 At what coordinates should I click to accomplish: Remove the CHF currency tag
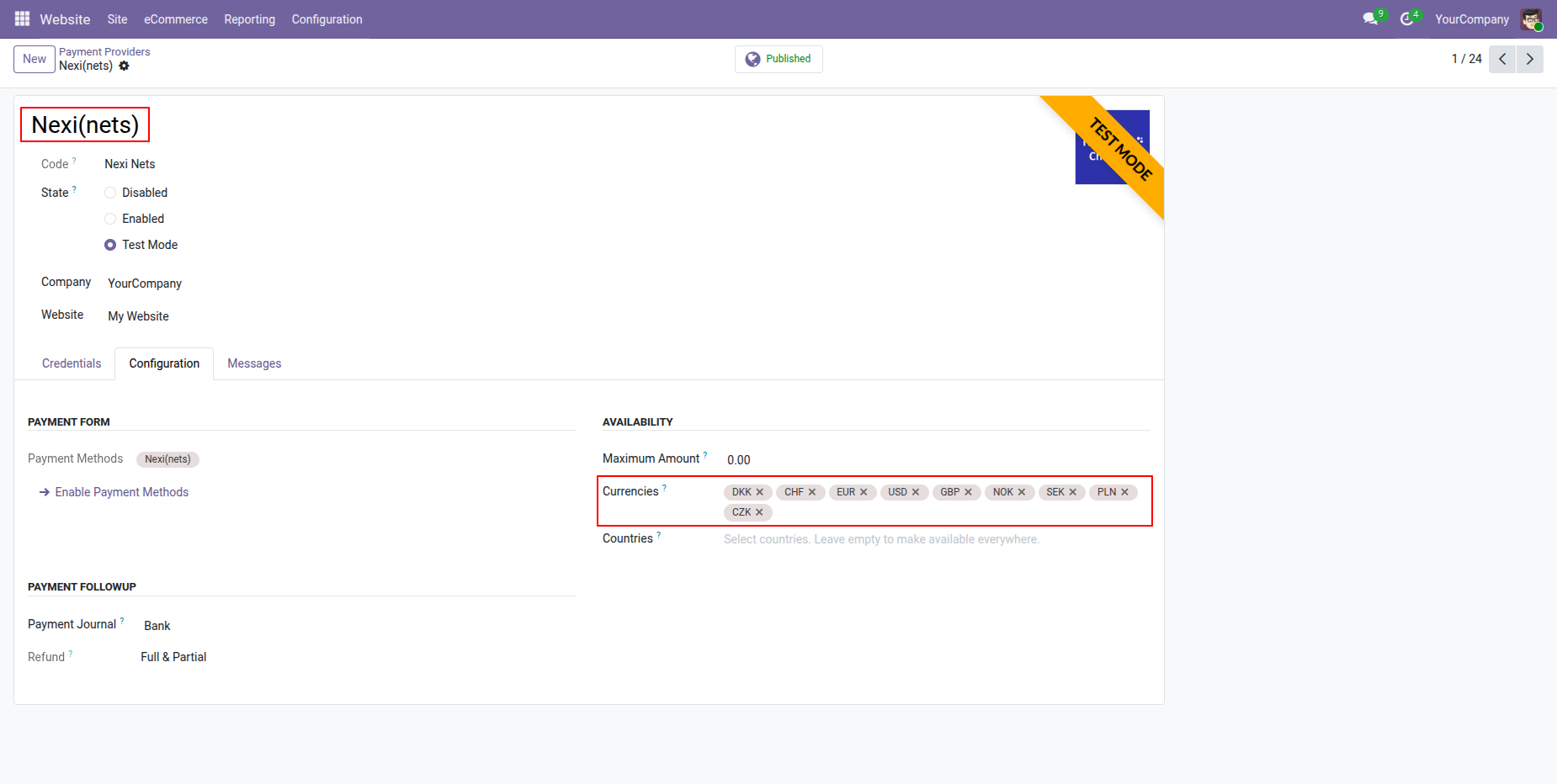tap(812, 492)
